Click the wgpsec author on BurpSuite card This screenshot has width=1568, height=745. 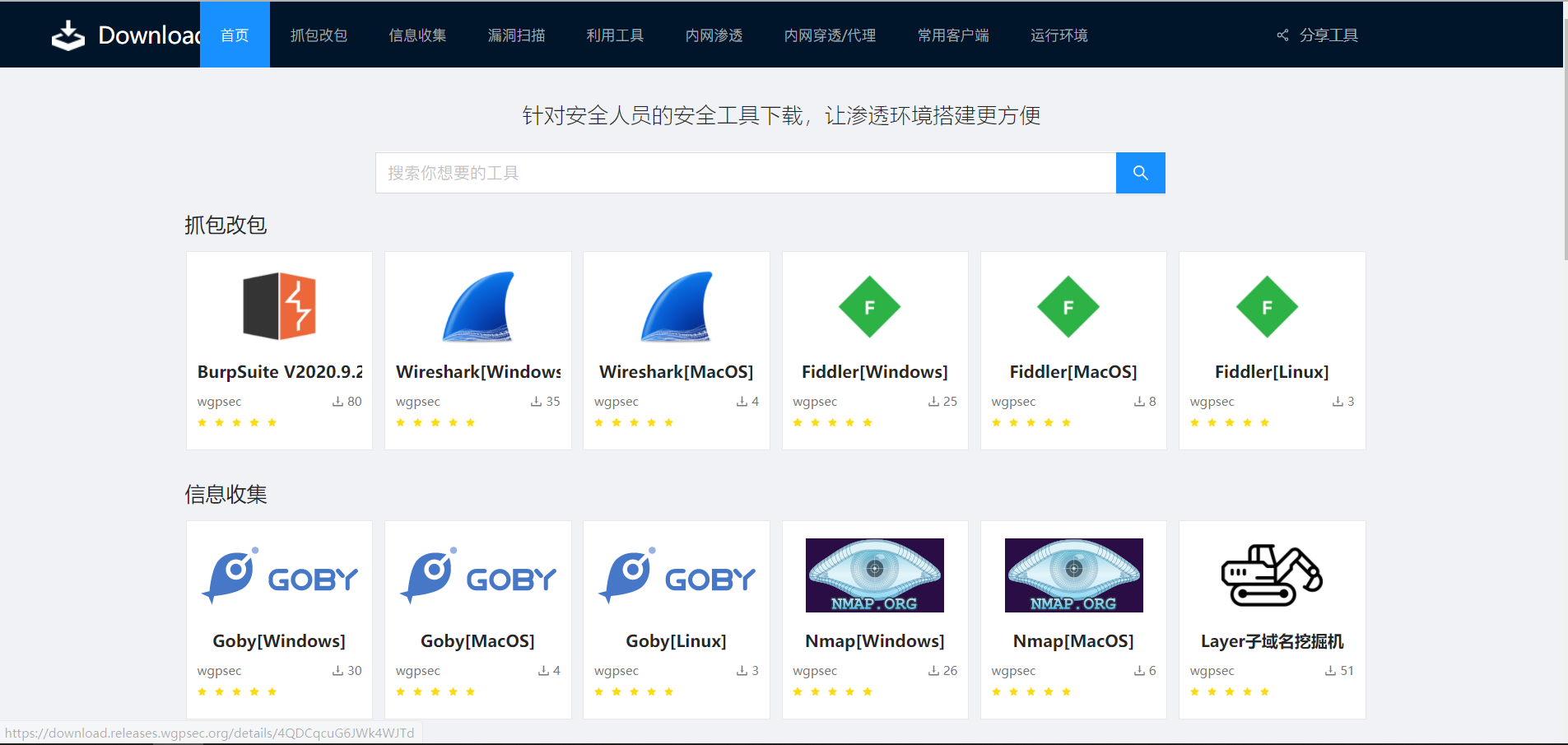(219, 402)
